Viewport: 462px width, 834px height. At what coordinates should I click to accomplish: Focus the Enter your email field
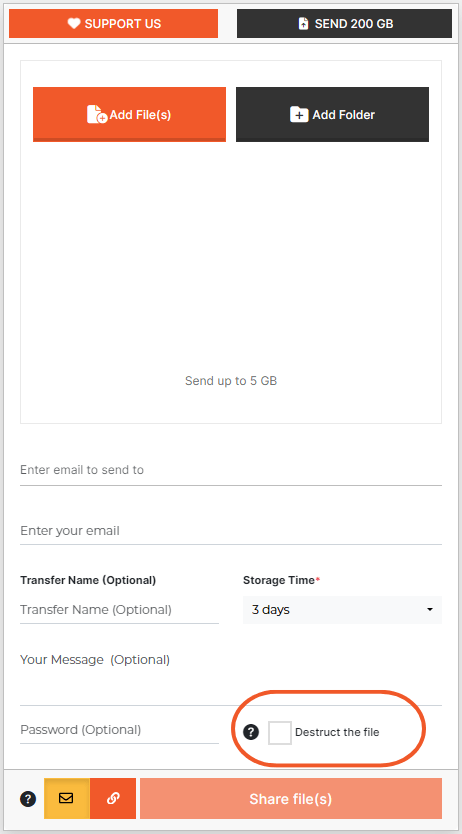click(x=231, y=531)
